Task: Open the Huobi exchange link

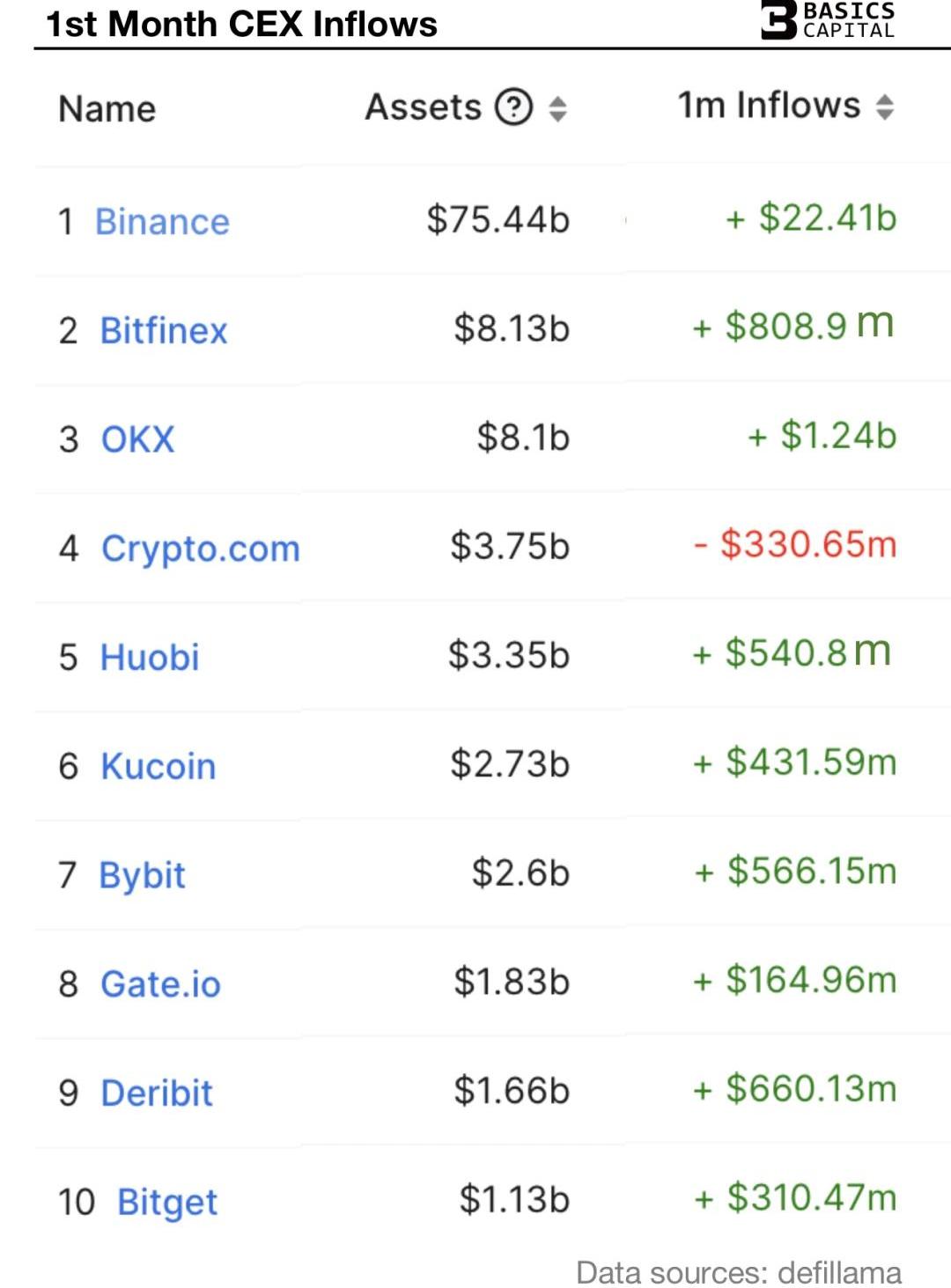Action: pos(150,657)
